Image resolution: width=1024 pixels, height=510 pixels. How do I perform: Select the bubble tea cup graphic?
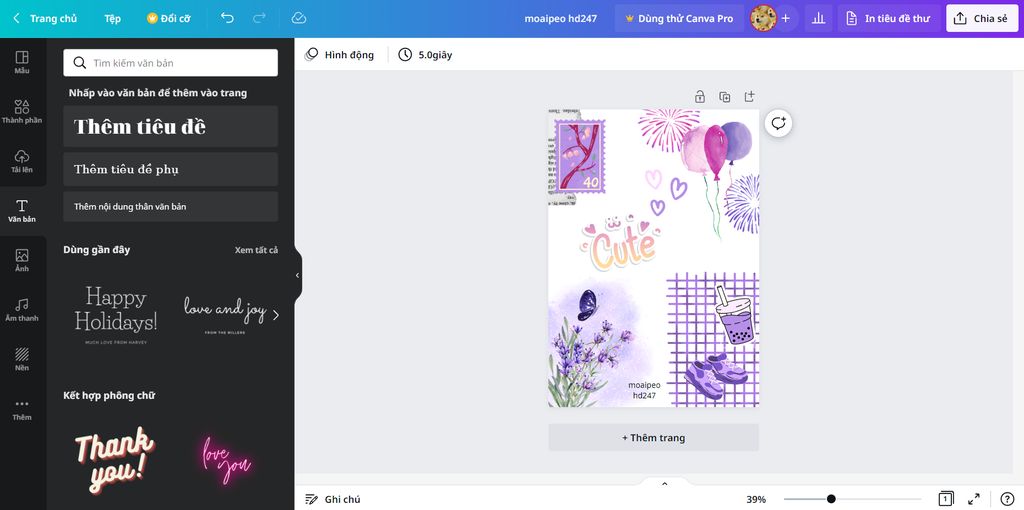(x=734, y=315)
